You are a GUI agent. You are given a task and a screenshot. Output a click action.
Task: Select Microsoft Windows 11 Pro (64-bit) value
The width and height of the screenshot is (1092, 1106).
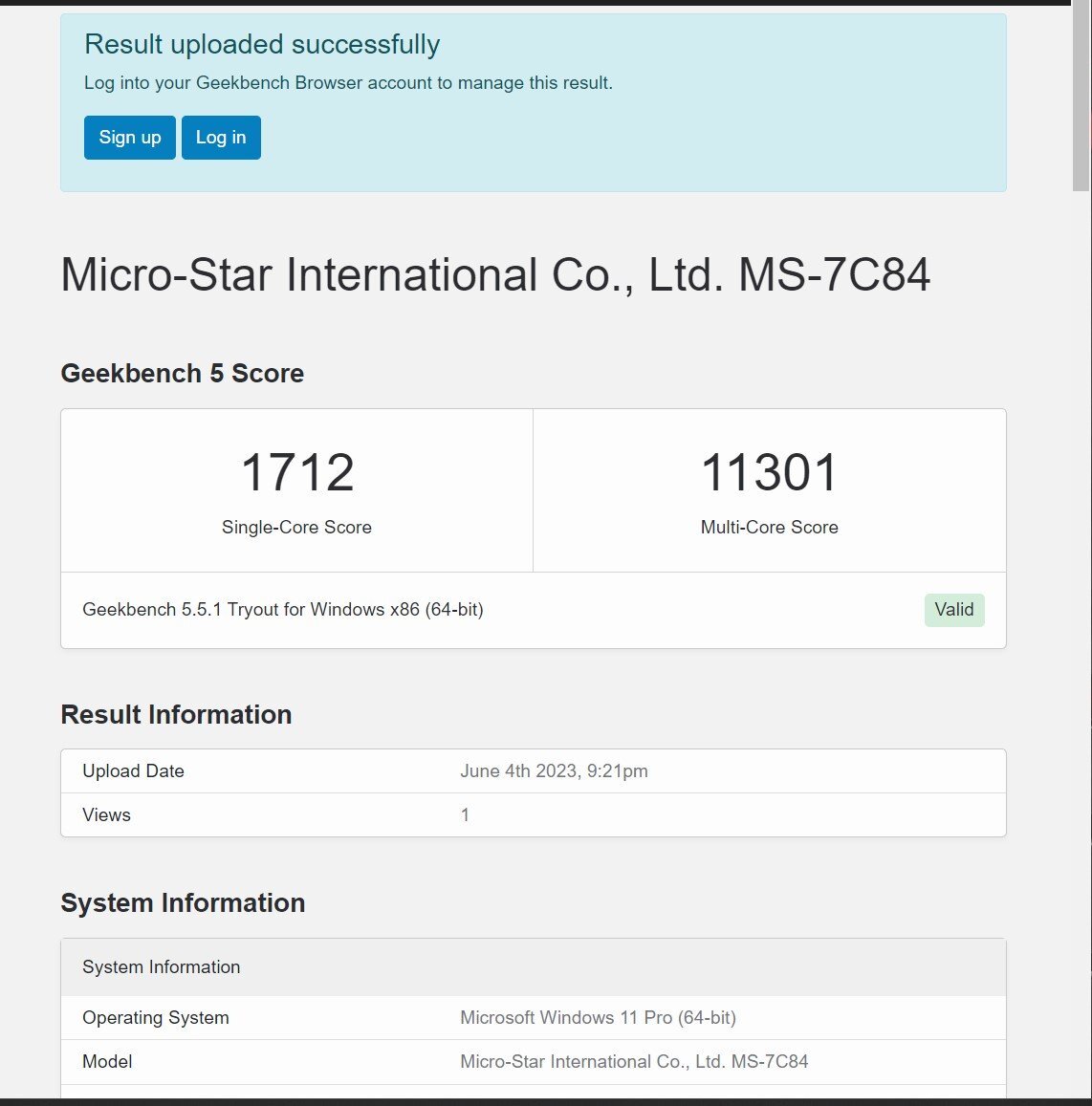coord(599,1018)
